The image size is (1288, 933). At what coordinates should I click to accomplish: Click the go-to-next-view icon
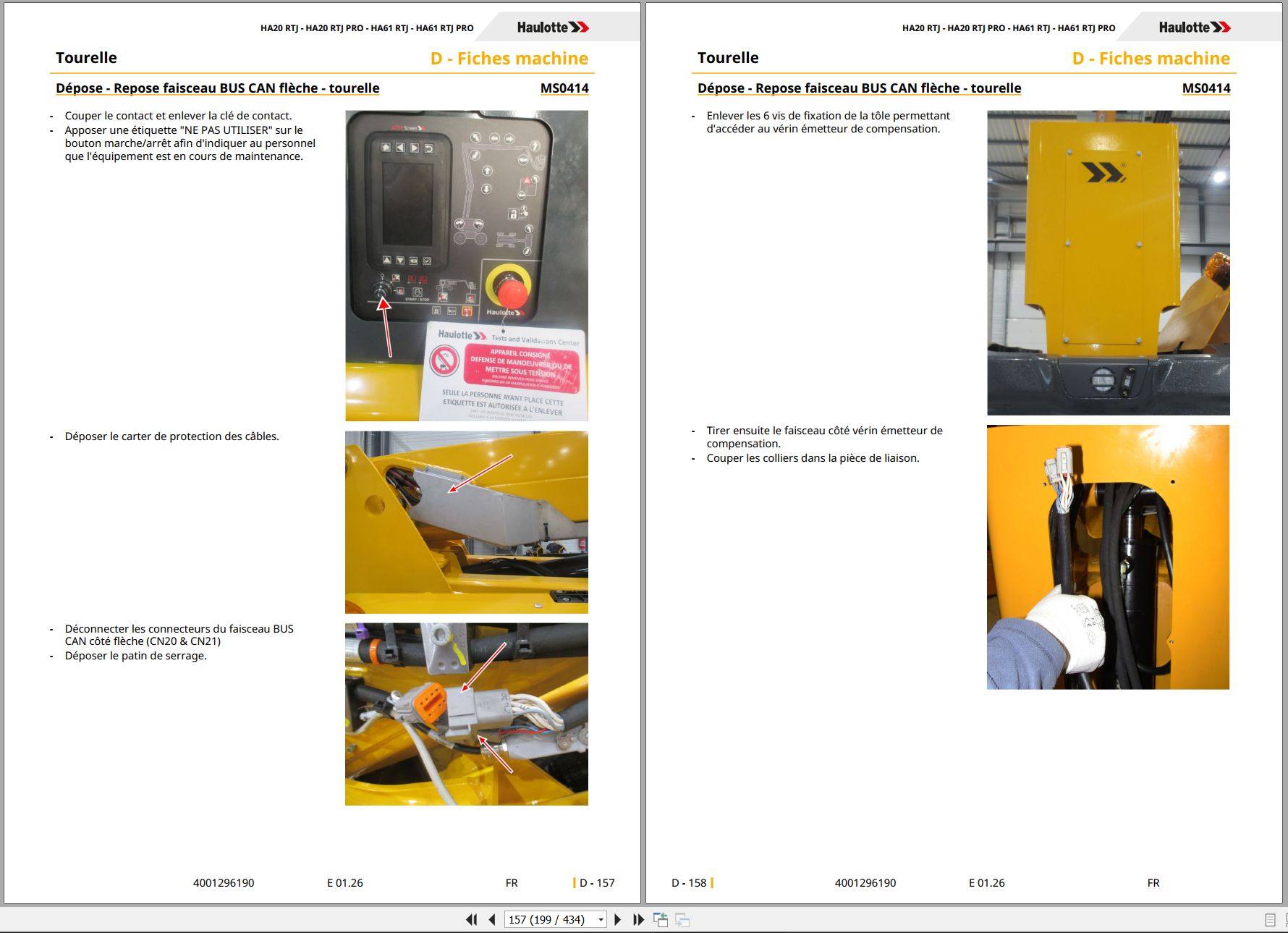(682, 919)
